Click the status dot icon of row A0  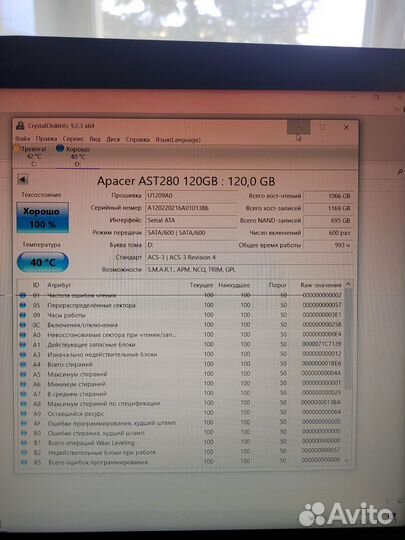(23, 335)
